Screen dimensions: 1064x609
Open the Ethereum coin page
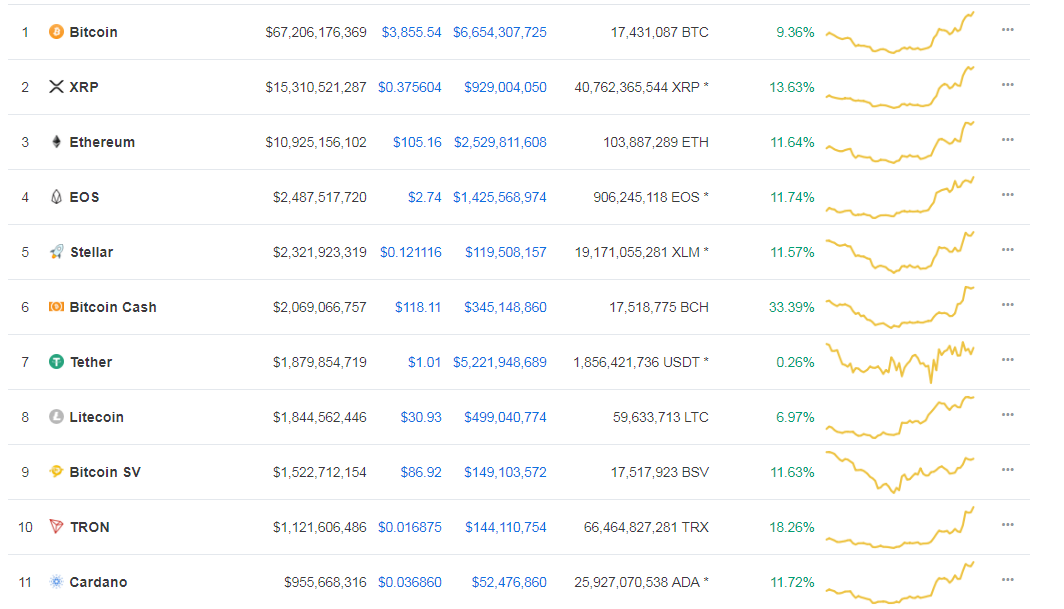point(102,142)
